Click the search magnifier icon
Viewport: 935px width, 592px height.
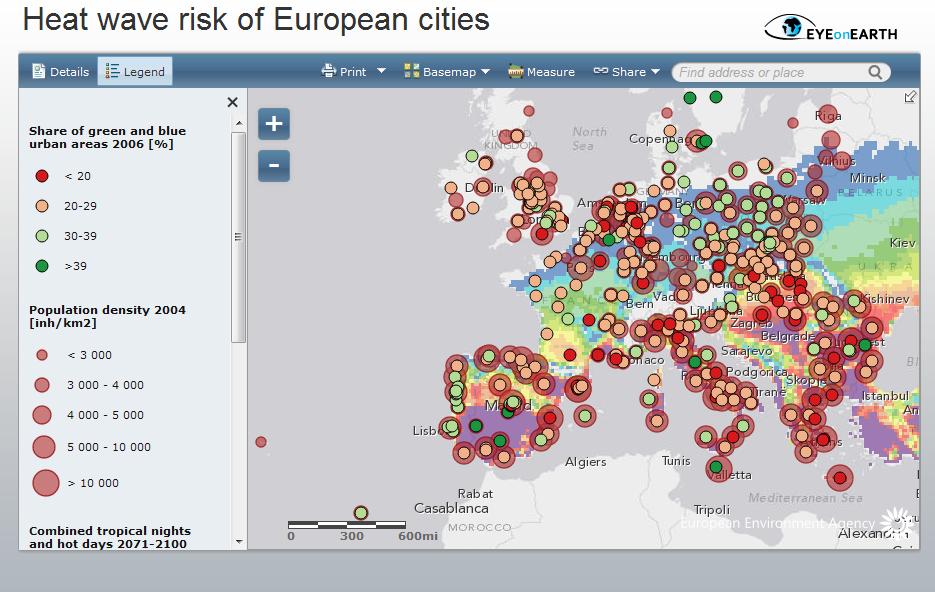tap(876, 72)
